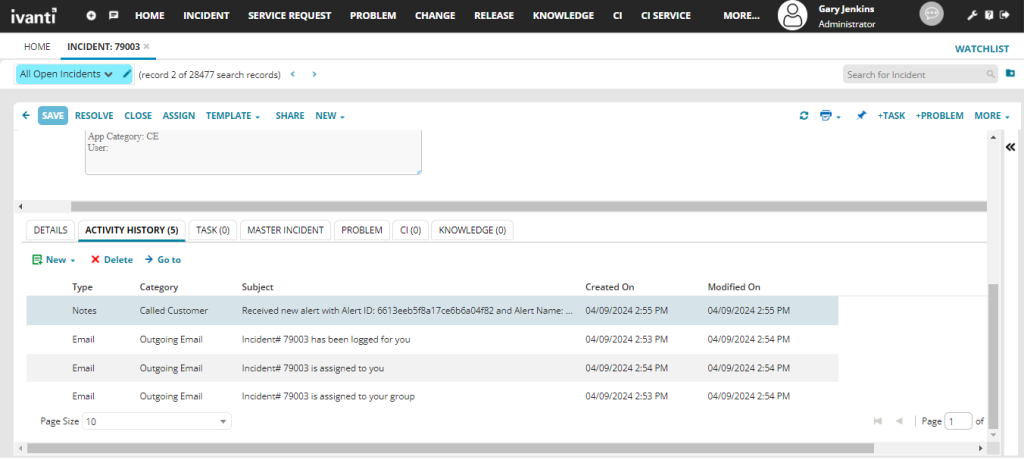Screen dimensions: 1024x460
Task: Click the folder icon next to search
Action: (1010, 73)
